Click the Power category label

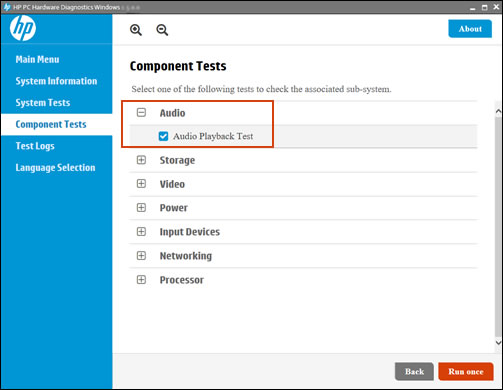coord(174,208)
